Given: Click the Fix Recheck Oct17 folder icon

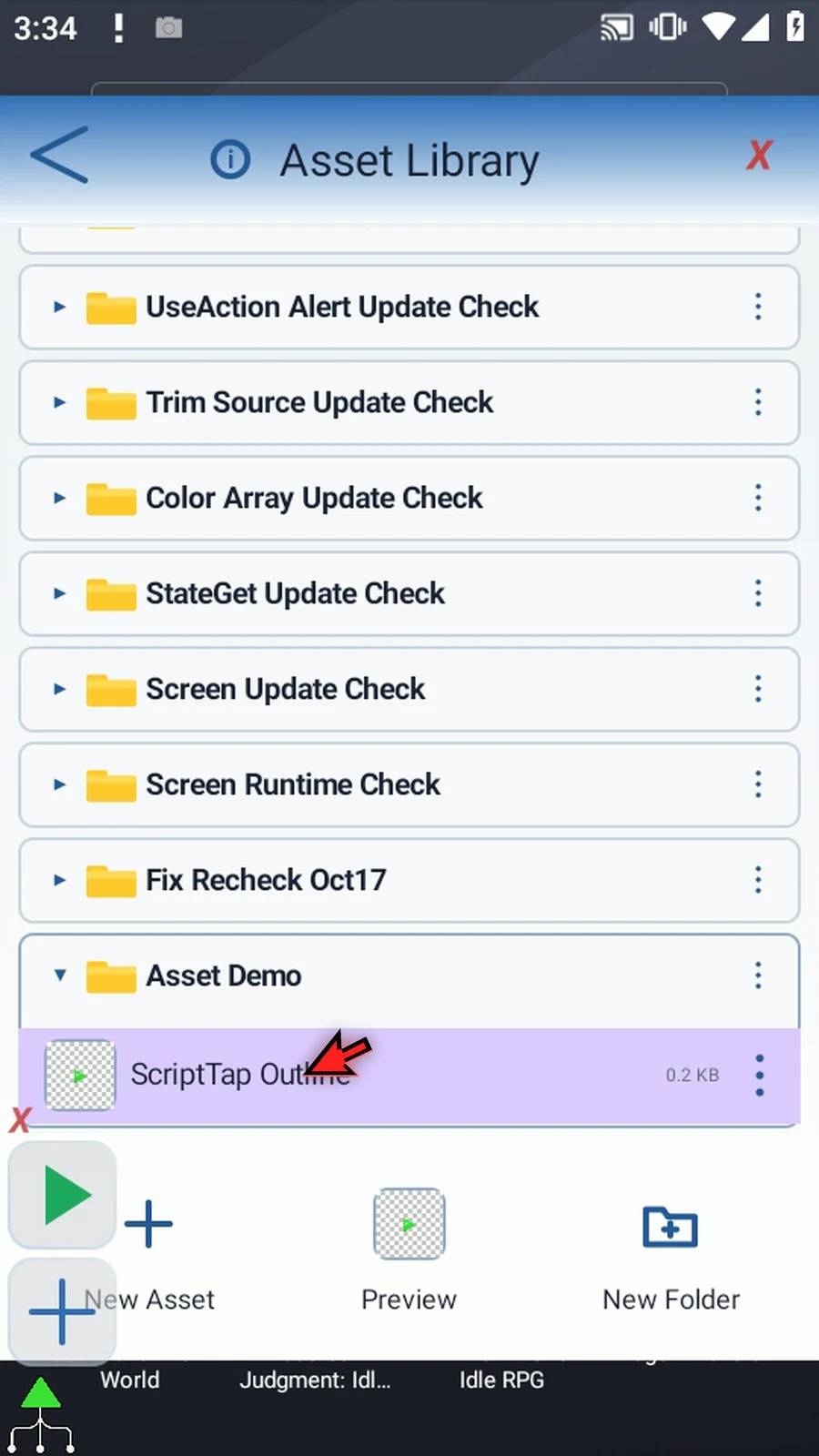Looking at the screenshot, I should [x=111, y=881].
